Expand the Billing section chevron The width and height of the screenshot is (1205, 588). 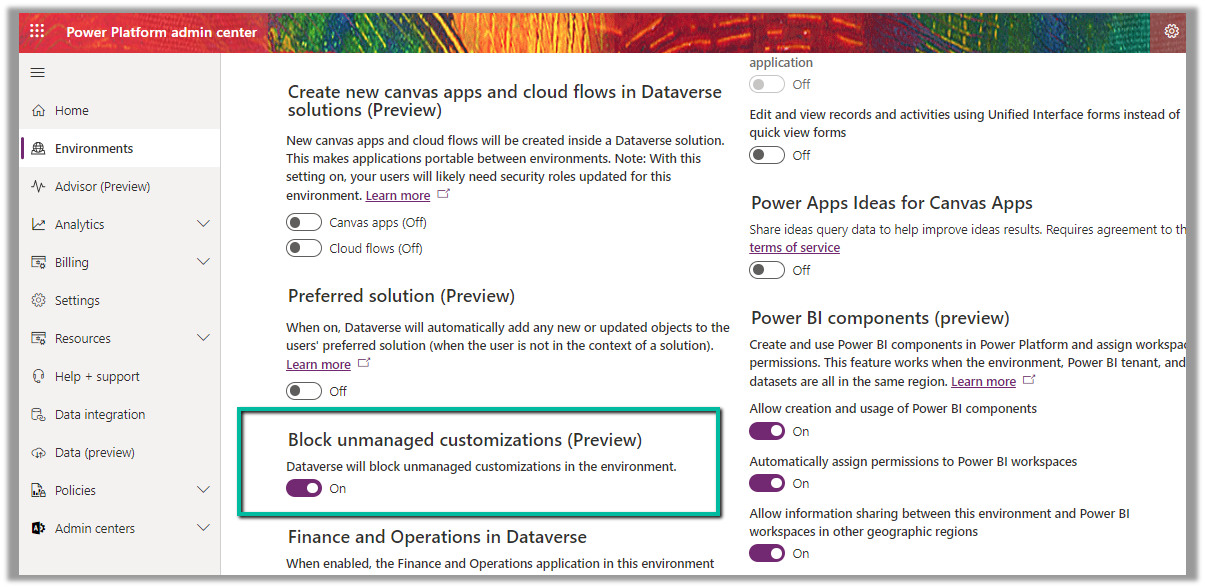click(204, 262)
